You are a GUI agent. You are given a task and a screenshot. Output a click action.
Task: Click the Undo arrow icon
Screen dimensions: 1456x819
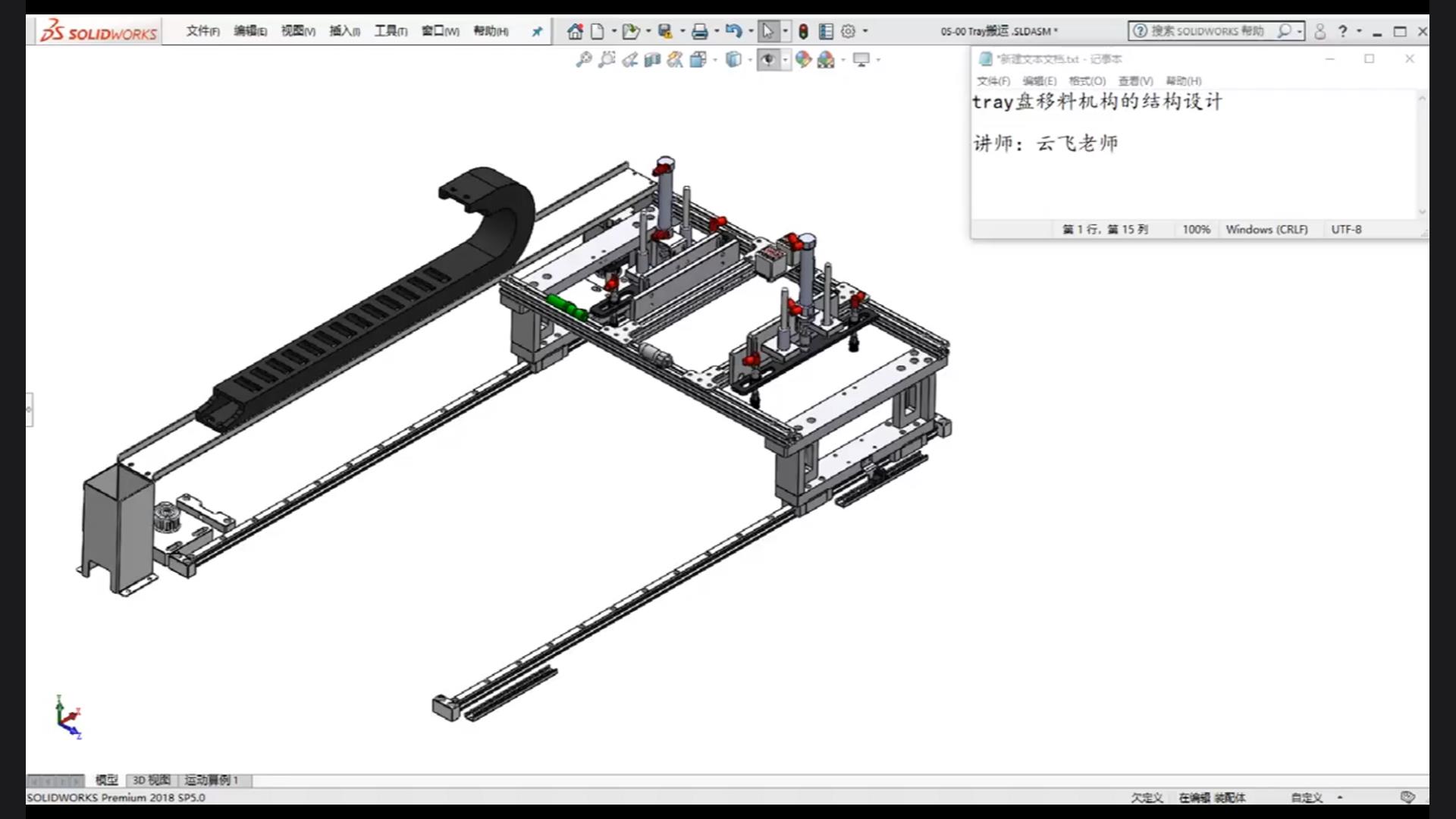point(733,31)
